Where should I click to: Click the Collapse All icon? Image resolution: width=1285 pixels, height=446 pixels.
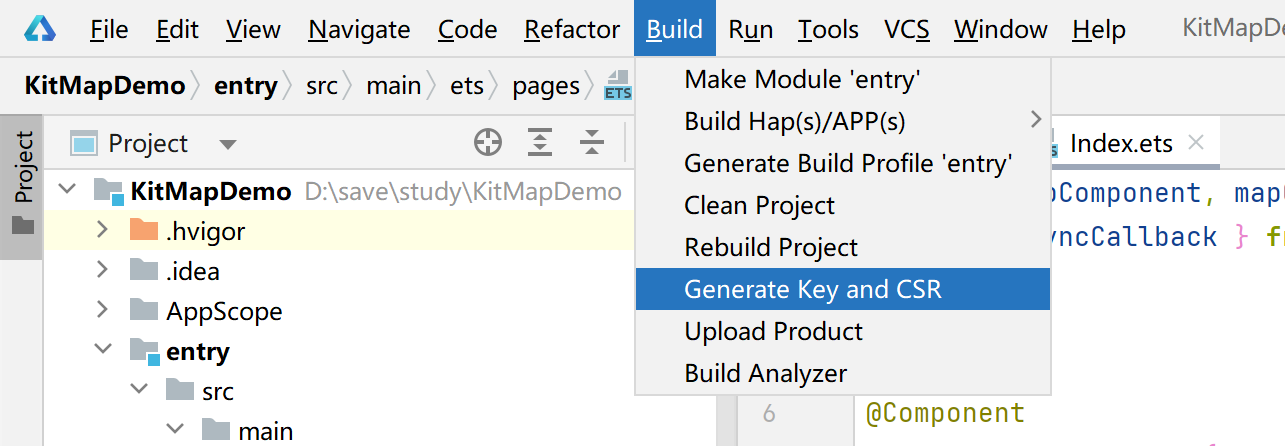point(592,144)
